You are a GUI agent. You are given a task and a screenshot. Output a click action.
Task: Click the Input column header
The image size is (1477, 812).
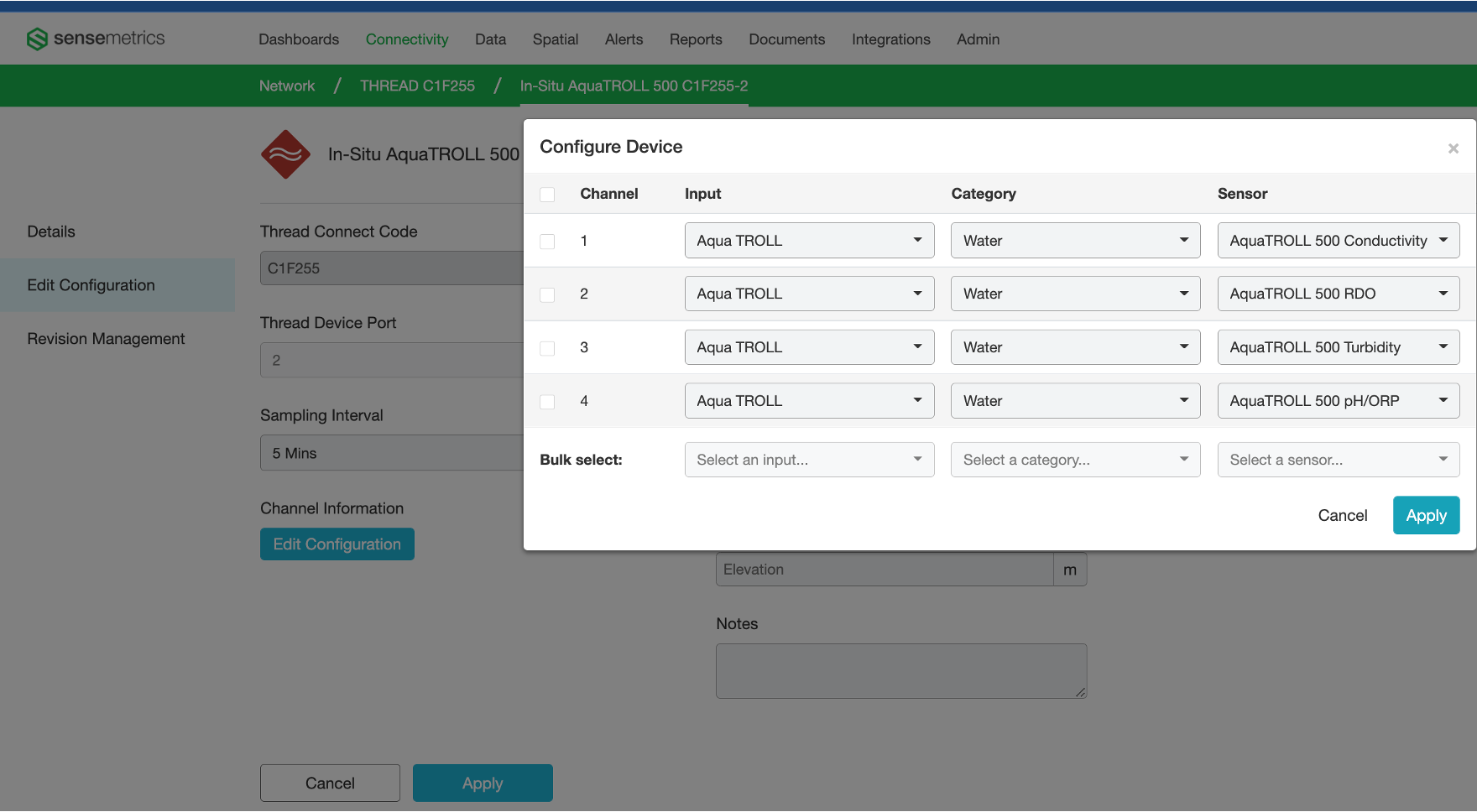point(702,194)
